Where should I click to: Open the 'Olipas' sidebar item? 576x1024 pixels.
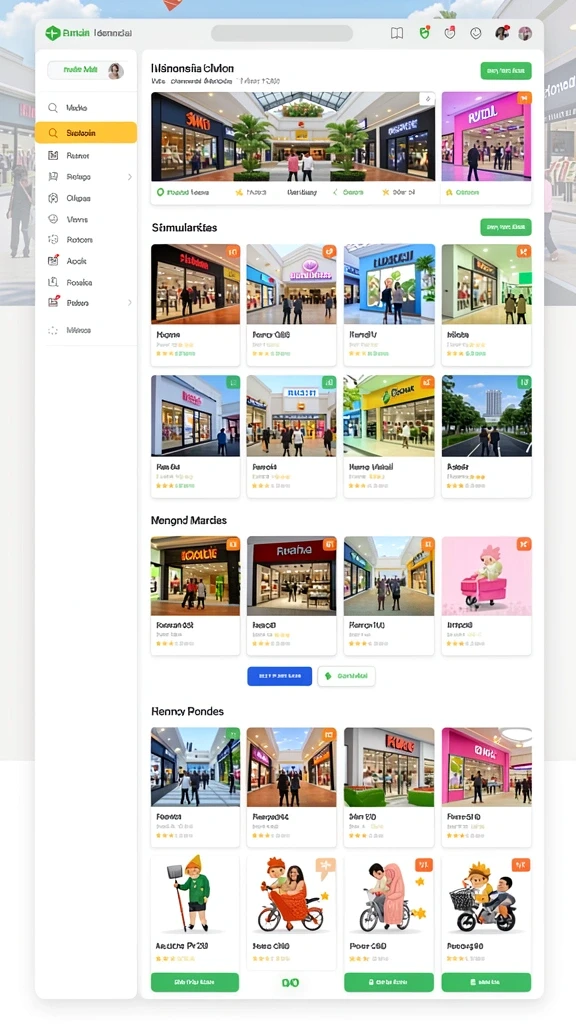coord(86,199)
